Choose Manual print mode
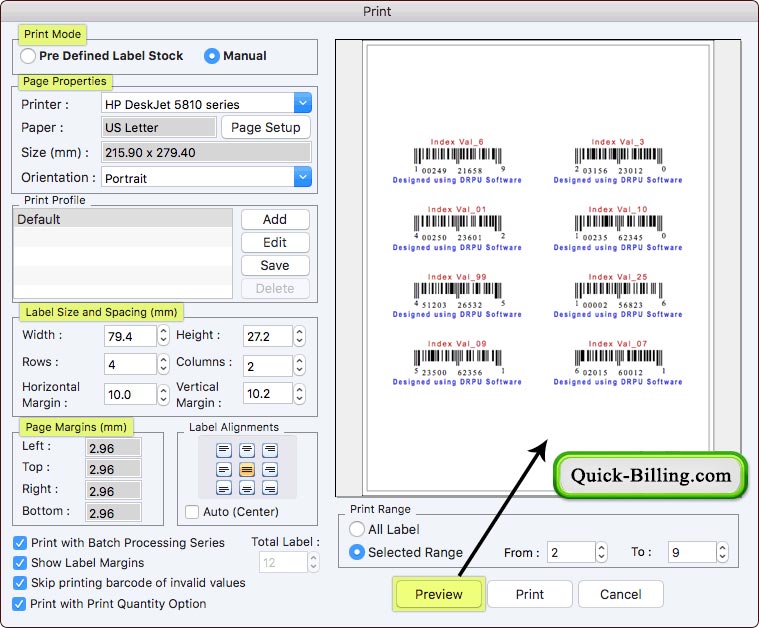Image resolution: width=759 pixels, height=628 pixels. point(212,56)
